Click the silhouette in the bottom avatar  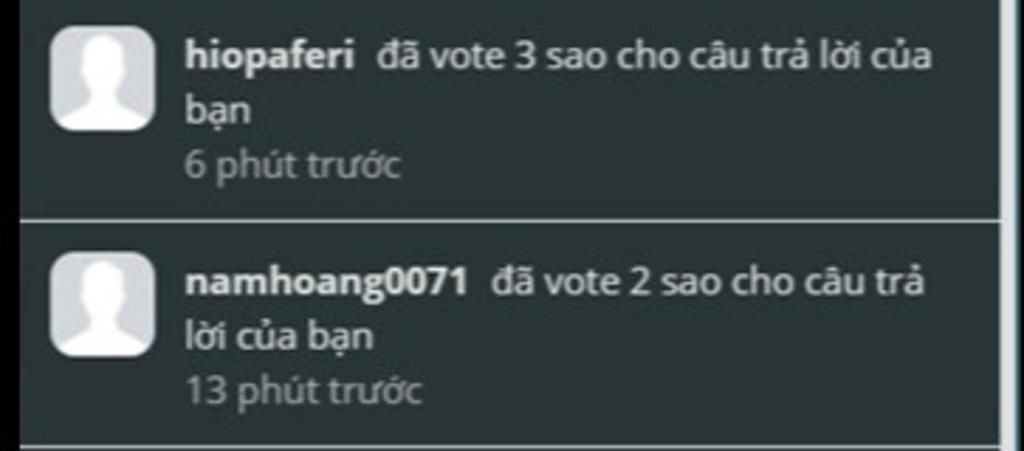point(103,309)
